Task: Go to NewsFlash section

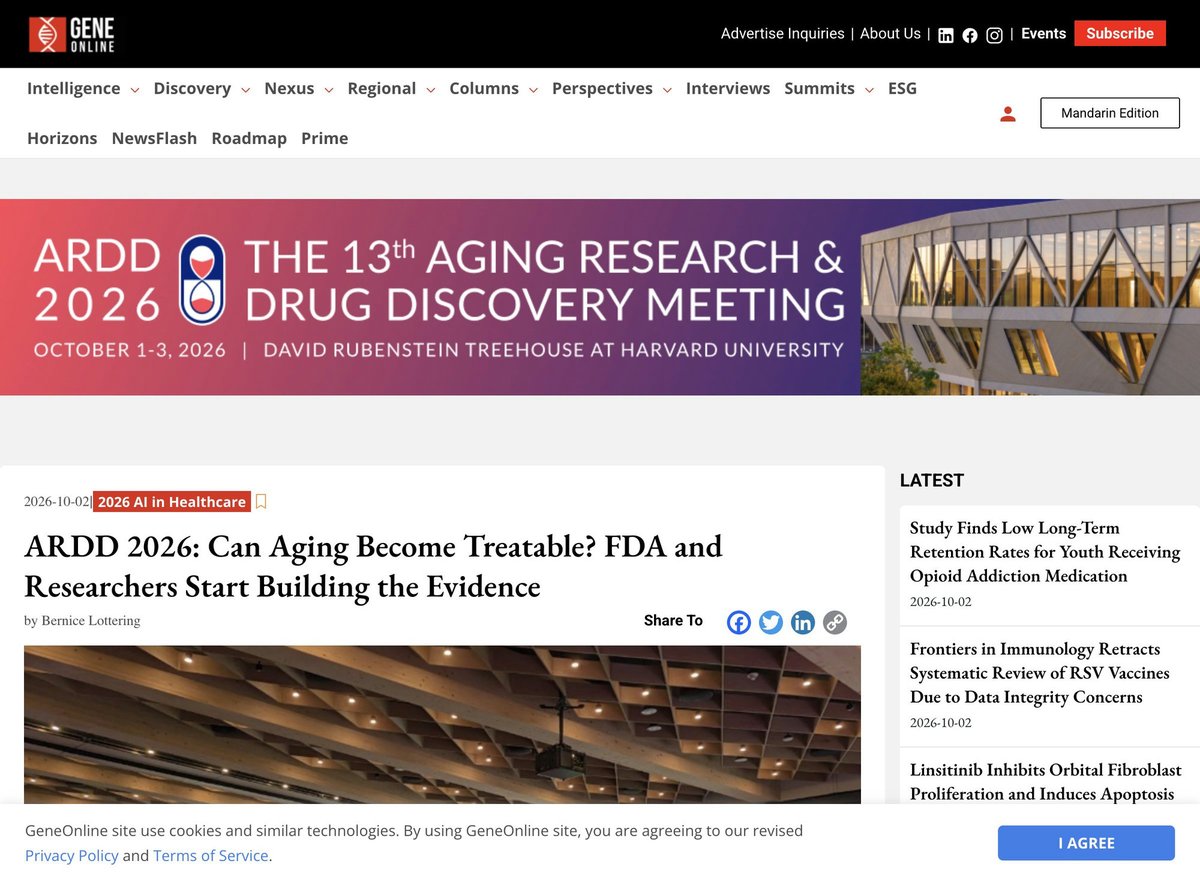Action: click(x=154, y=138)
